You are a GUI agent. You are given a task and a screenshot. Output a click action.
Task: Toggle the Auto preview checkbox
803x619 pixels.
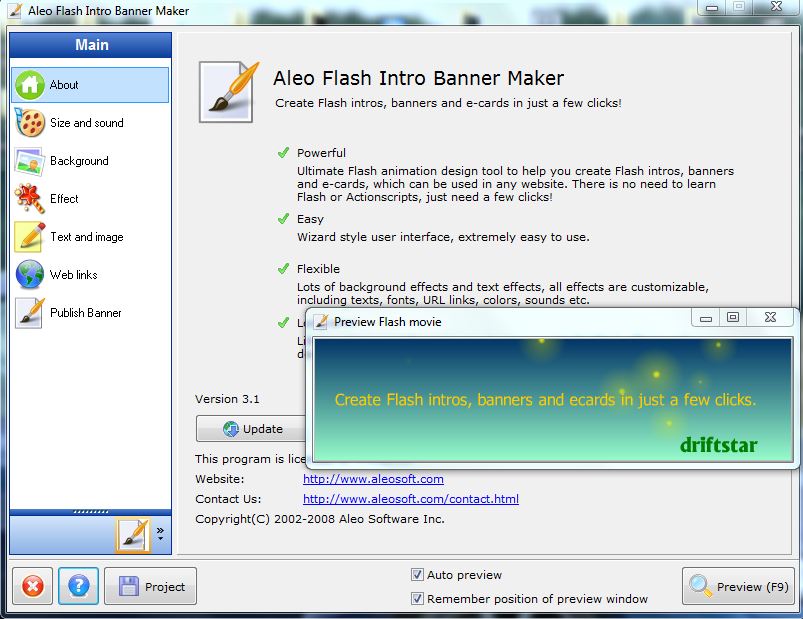417,574
